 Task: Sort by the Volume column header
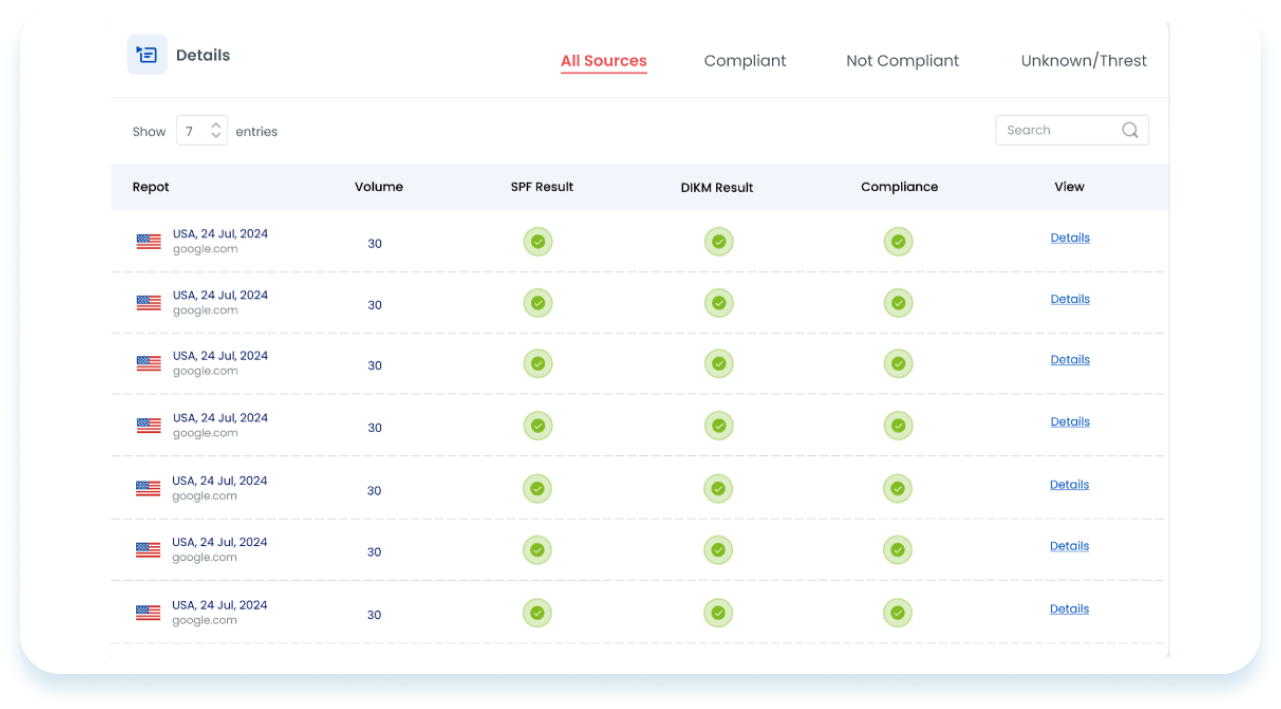coord(378,187)
